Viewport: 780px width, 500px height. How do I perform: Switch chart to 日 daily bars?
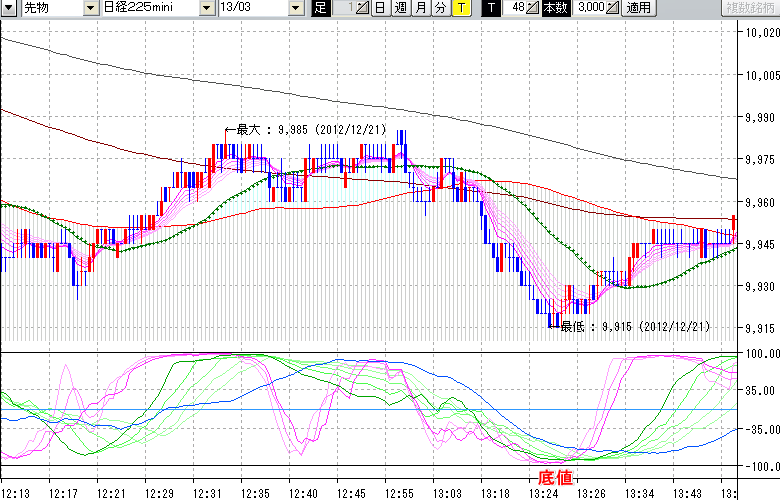[379, 8]
